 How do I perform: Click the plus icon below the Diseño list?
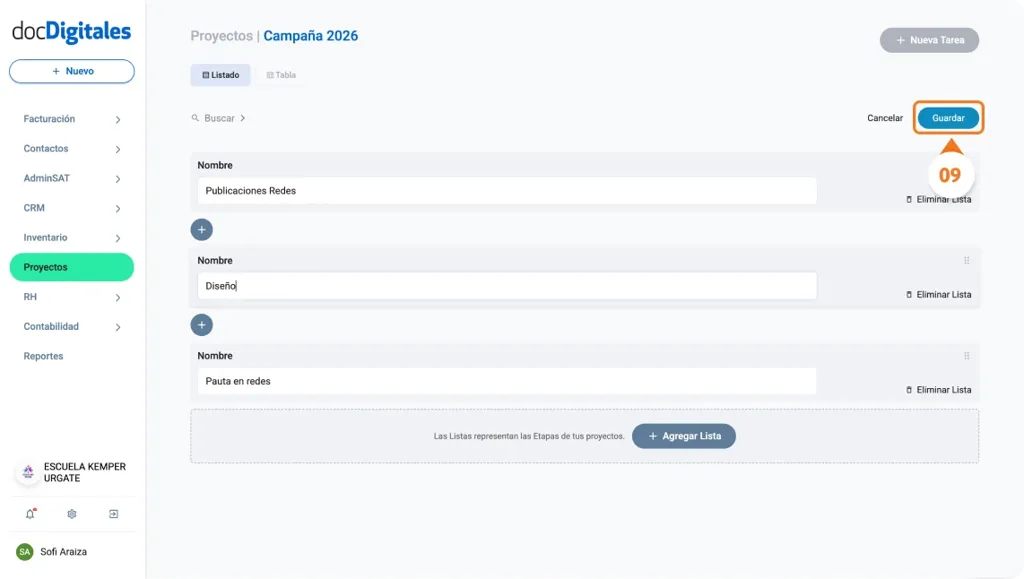[x=201, y=324]
